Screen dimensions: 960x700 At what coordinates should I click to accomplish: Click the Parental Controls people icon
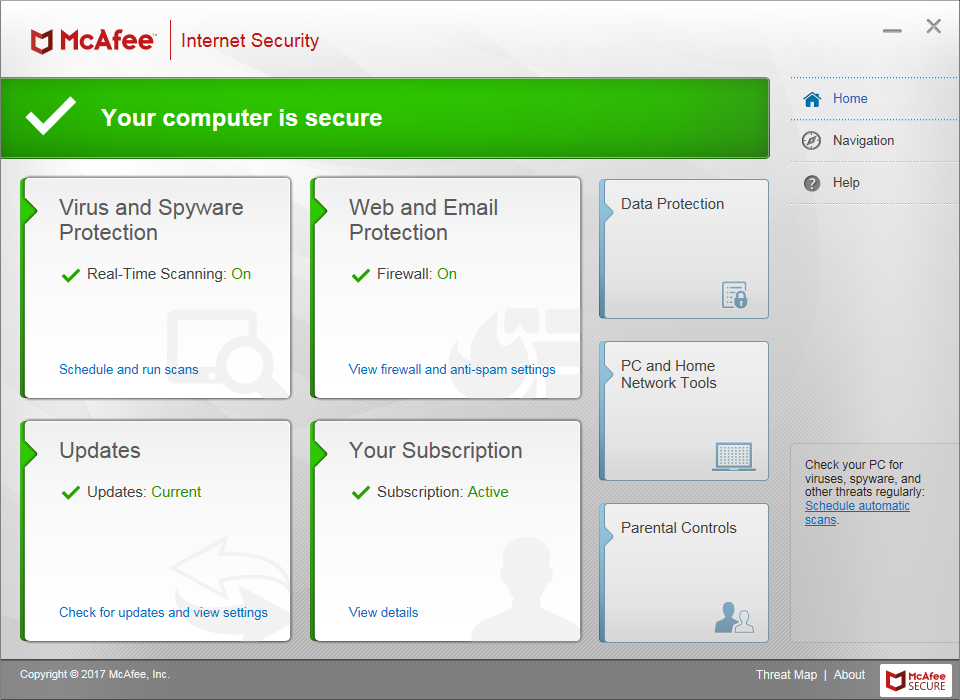click(x=734, y=618)
